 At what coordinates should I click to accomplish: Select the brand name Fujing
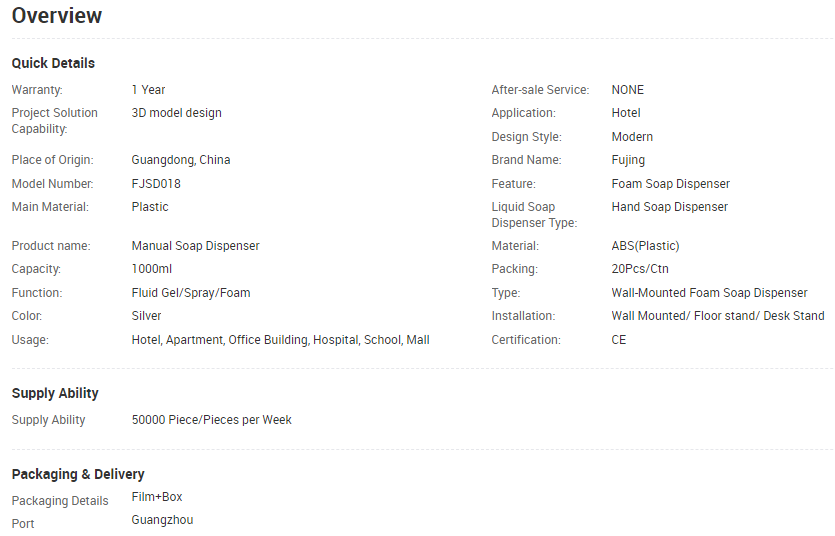[628, 160]
